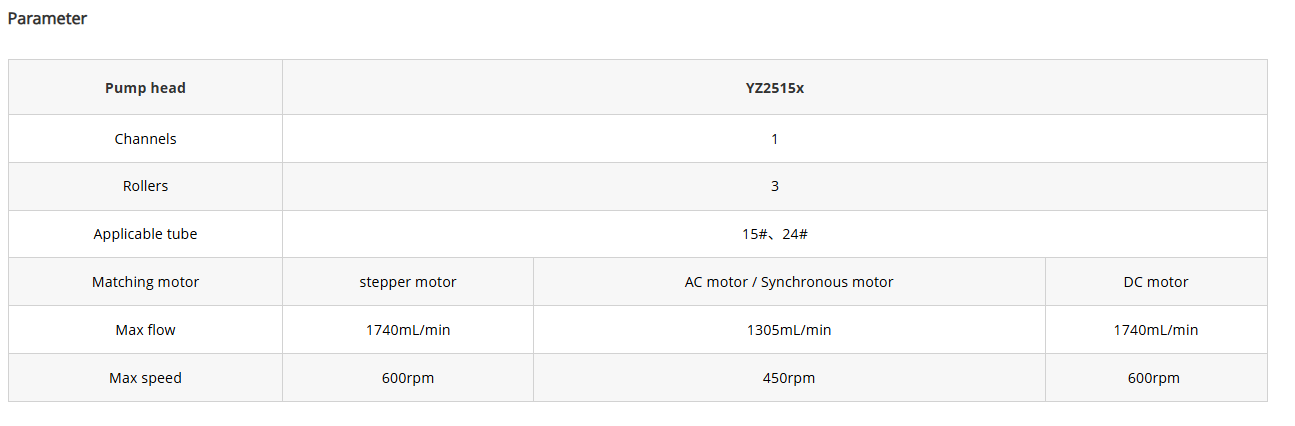Select the Rollers row label
Image resolution: width=1295 pixels, height=426 pixels.
tap(146, 186)
